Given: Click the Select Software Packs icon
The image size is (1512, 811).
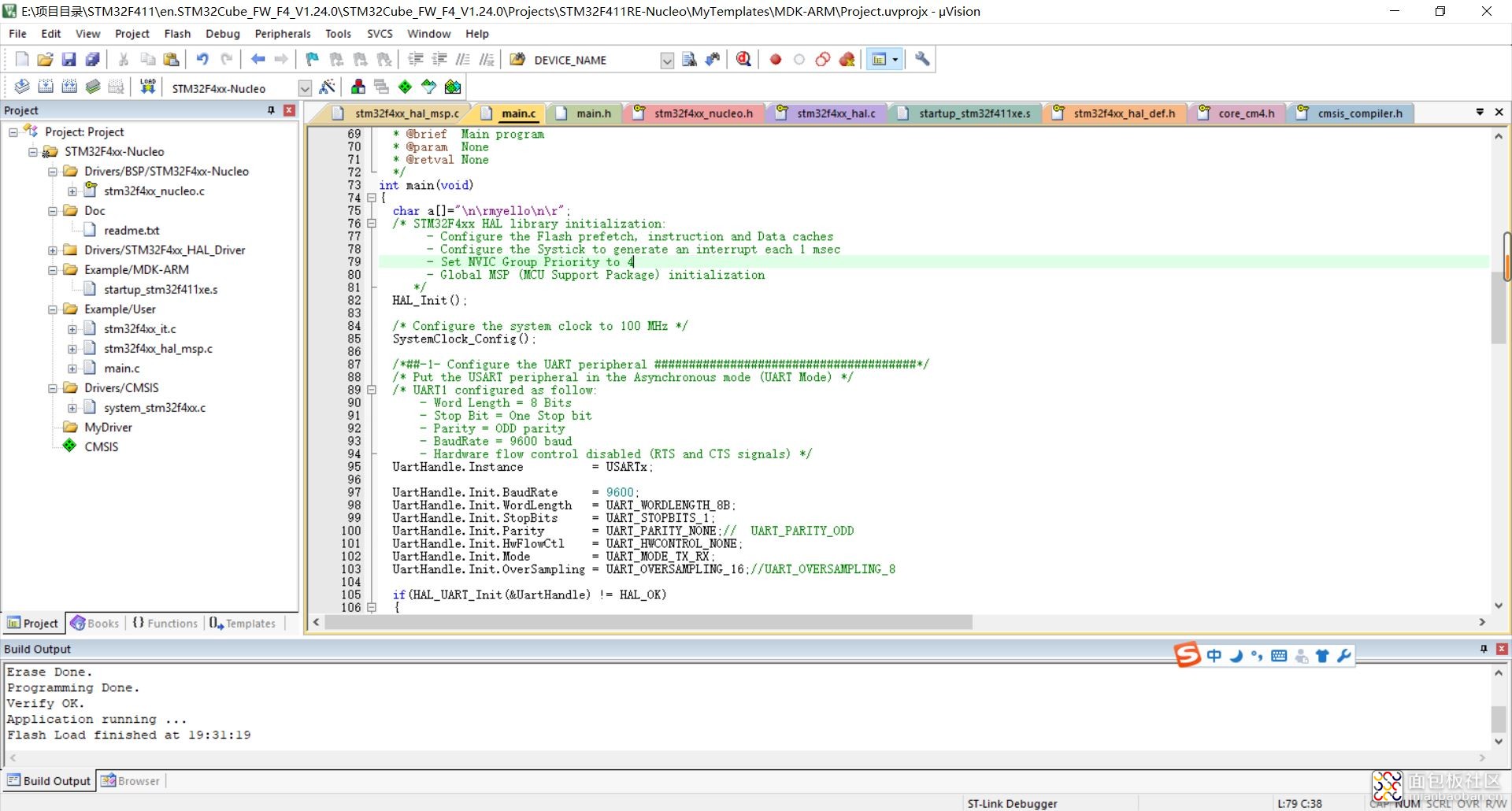Looking at the screenshot, I should tap(428, 87).
